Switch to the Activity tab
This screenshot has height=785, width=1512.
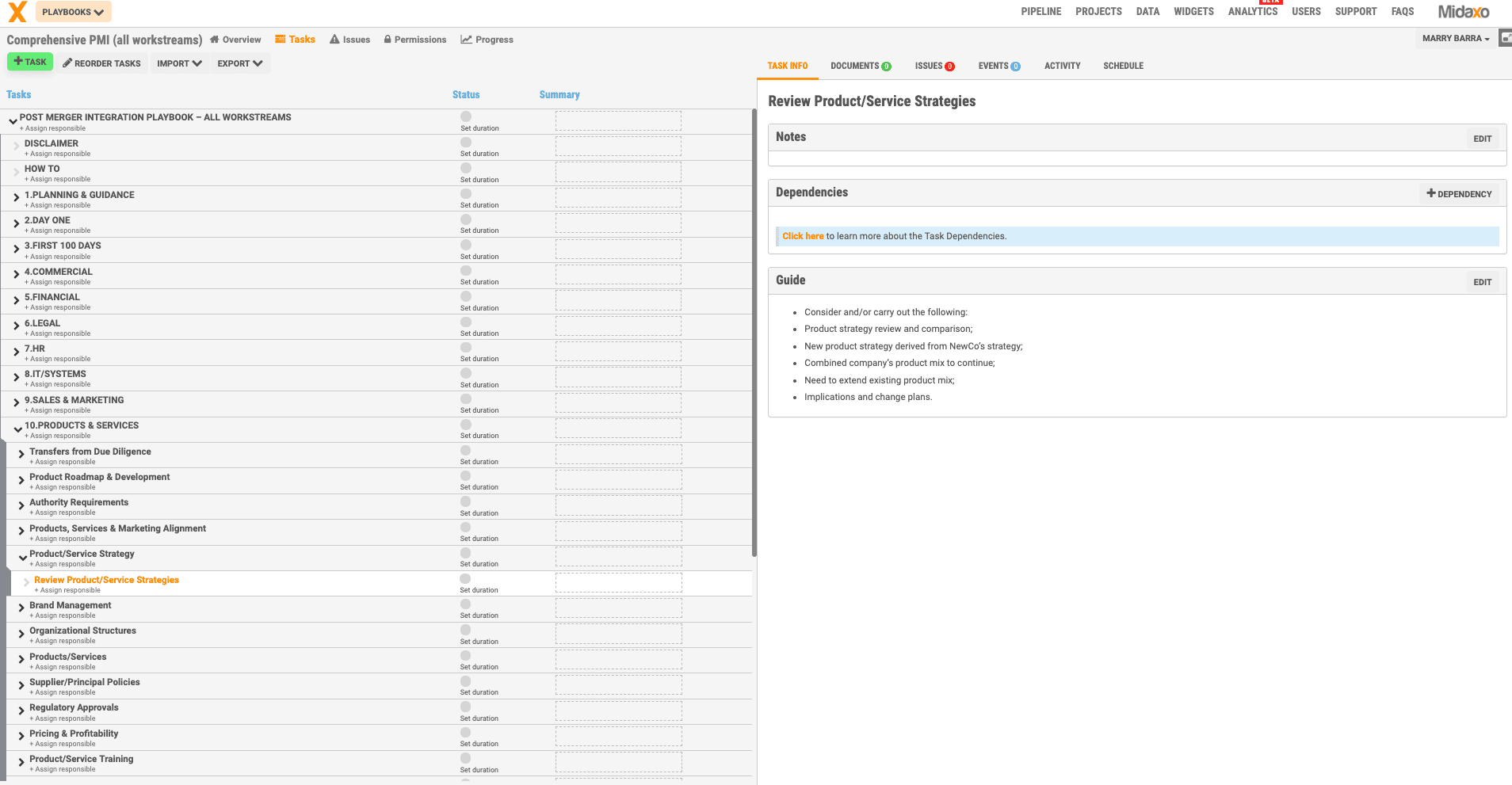pyautogui.click(x=1062, y=66)
